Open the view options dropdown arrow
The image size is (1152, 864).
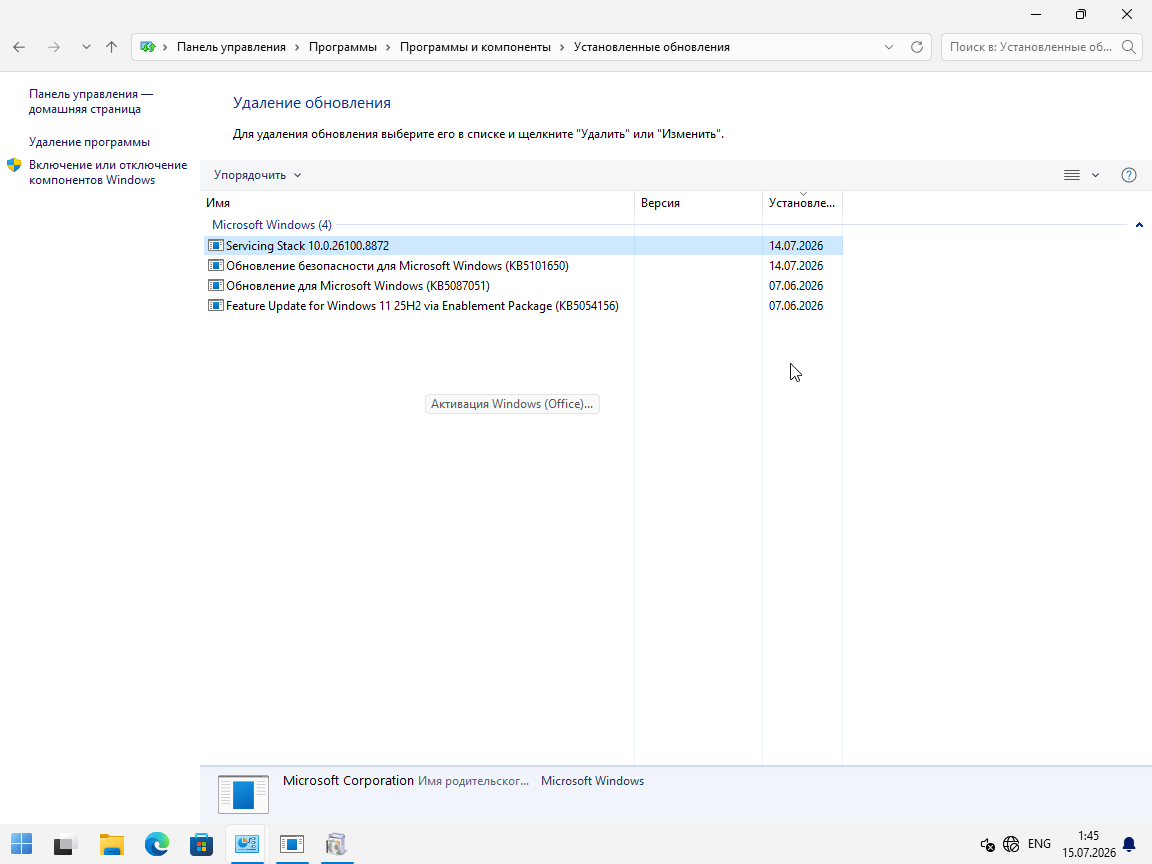(x=1095, y=175)
